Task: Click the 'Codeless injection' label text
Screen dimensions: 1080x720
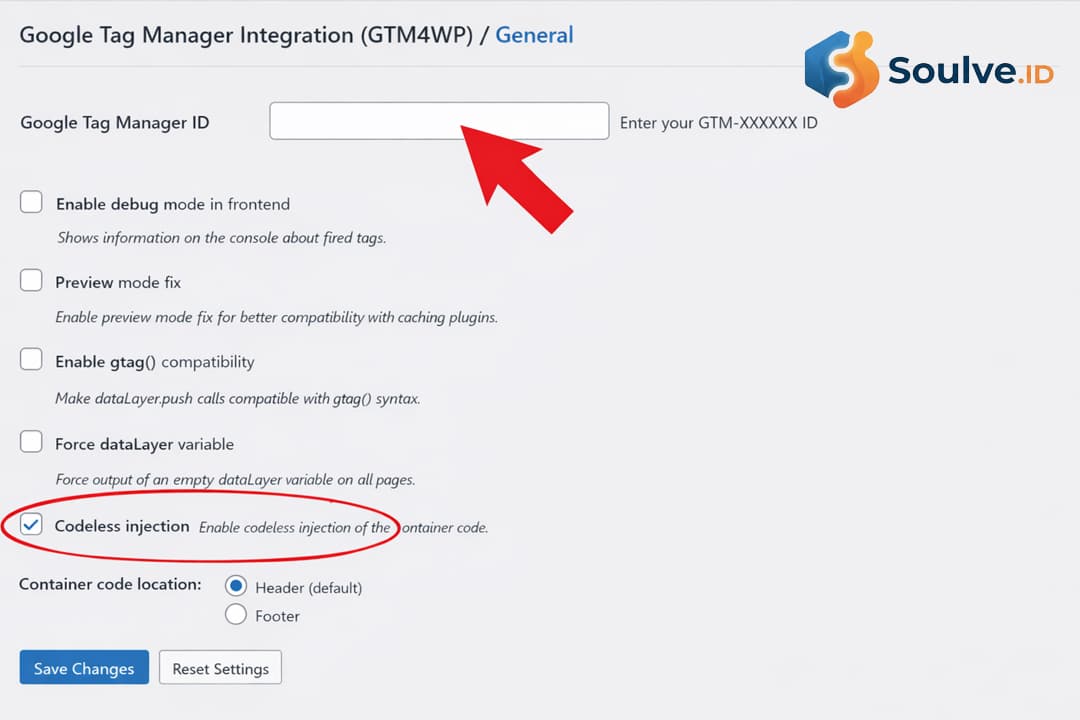Action: tap(122, 526)
